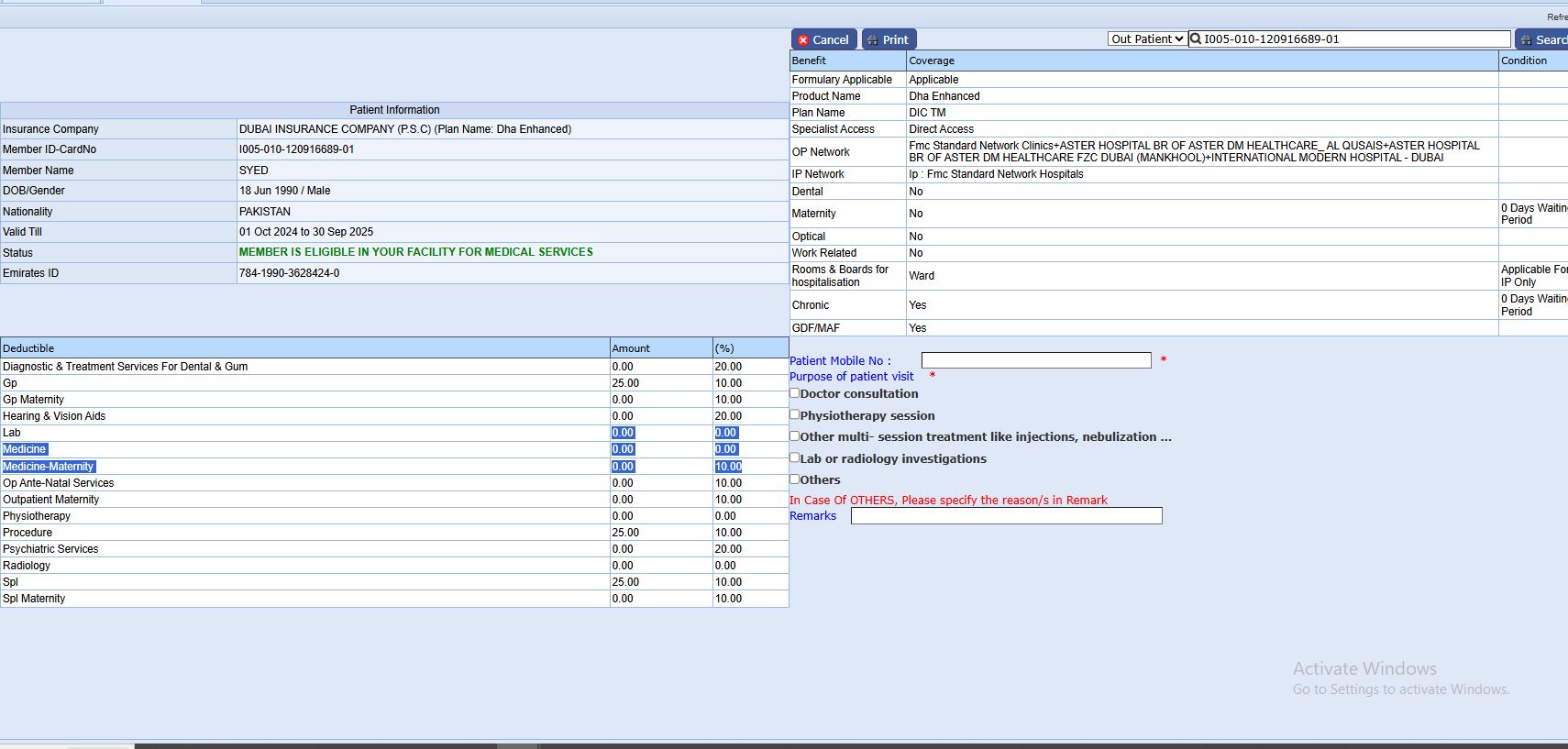This screenshot has height=749, width=1568.
Task: Check Other multi-session treatment option
Action: [795, 436]
